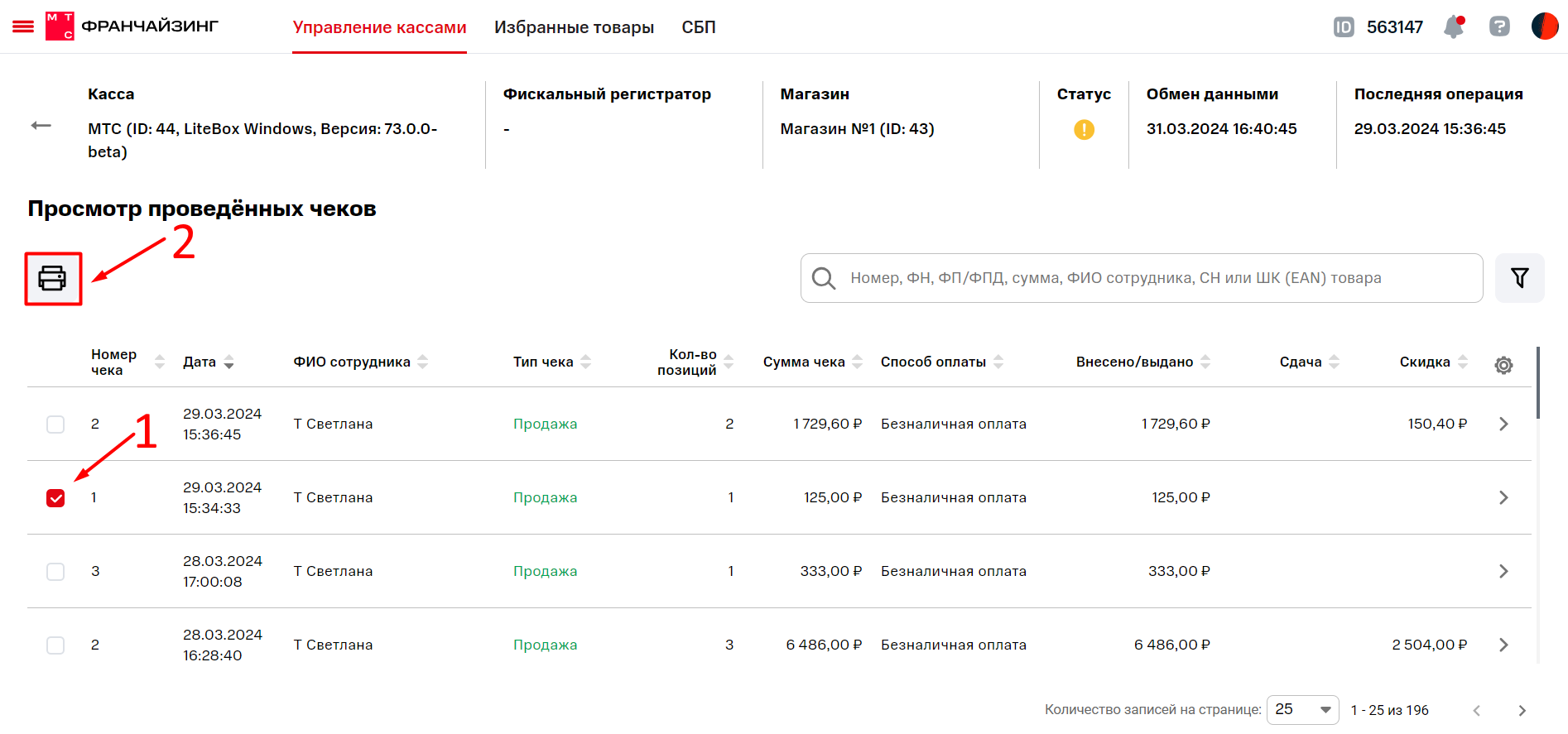This screenshot has width=1568, height=734.
Task: Open records per page dropdown
Action: [1302, 710]
